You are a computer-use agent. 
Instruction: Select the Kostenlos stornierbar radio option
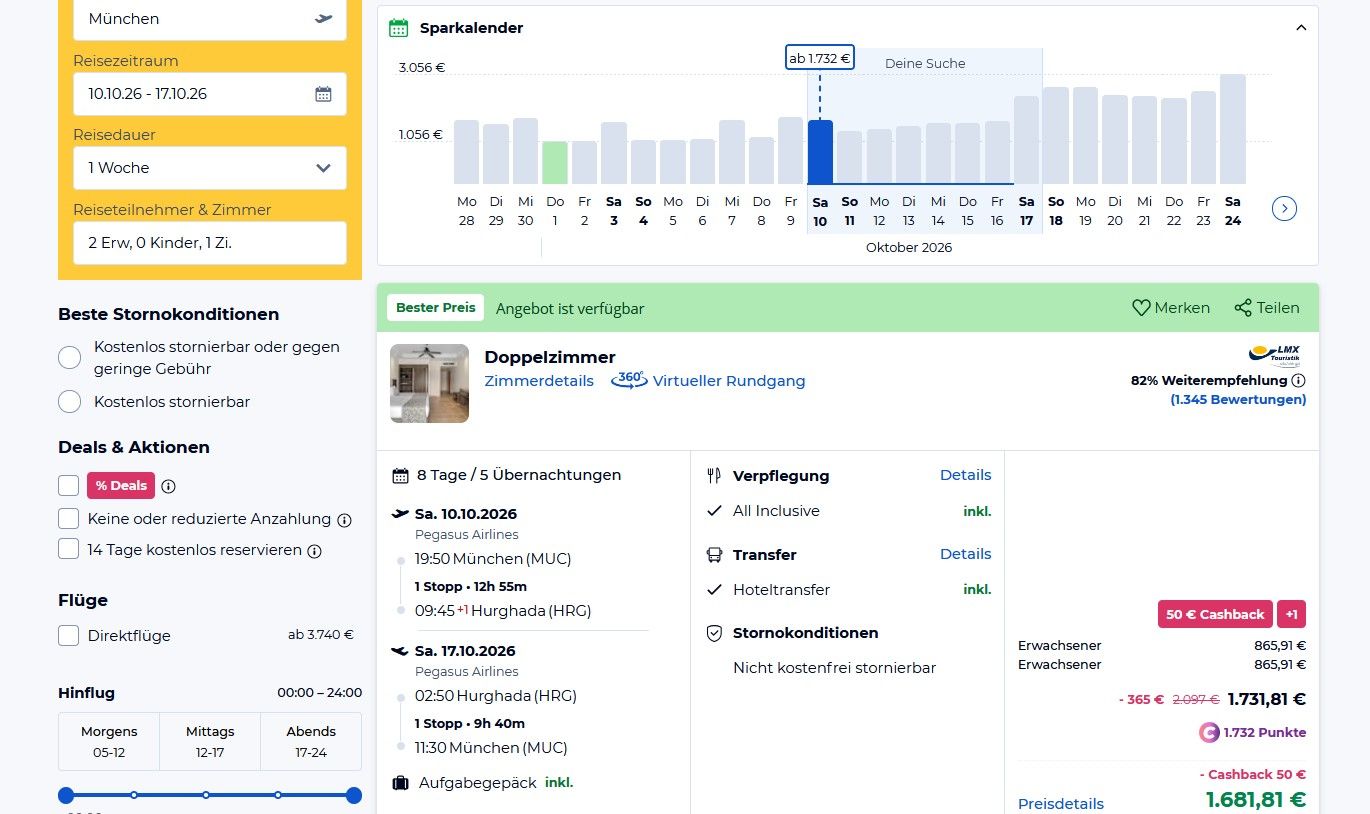click(70, 402)
